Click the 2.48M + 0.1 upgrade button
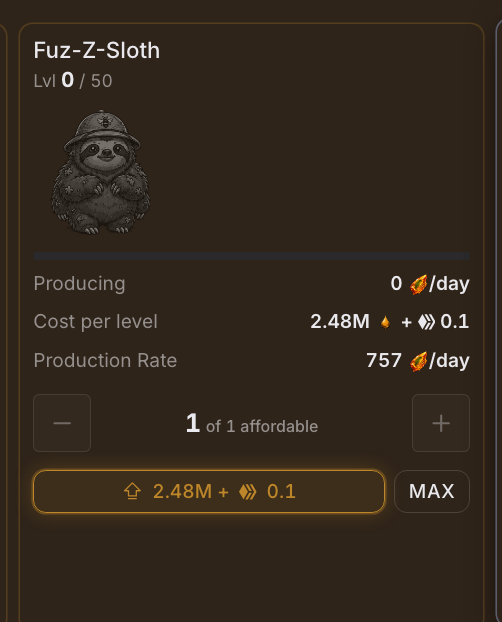502x622 pixels. coord(209,491)
